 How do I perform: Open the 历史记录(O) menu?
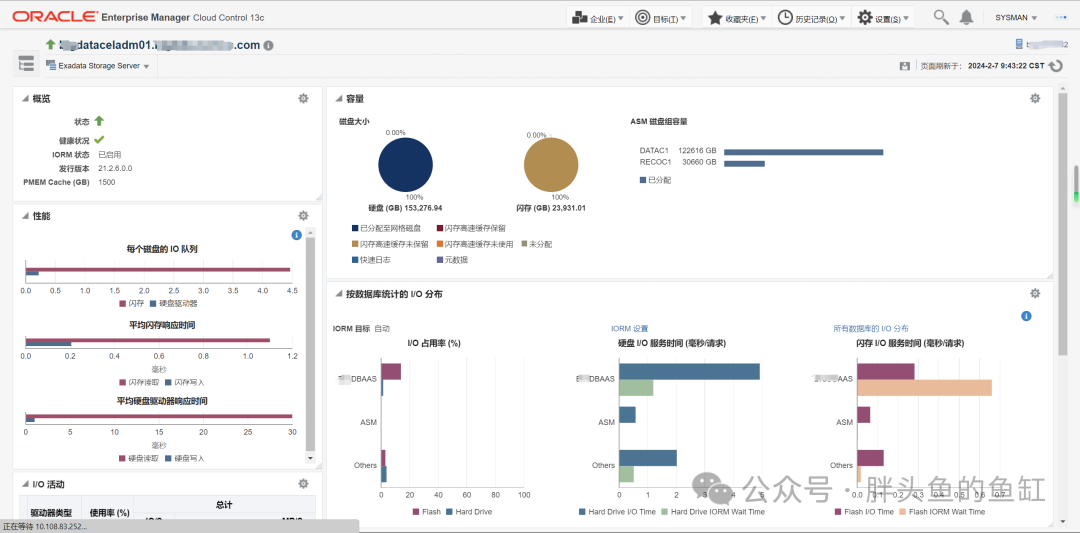pyautogui.click(x=811, y=18)
